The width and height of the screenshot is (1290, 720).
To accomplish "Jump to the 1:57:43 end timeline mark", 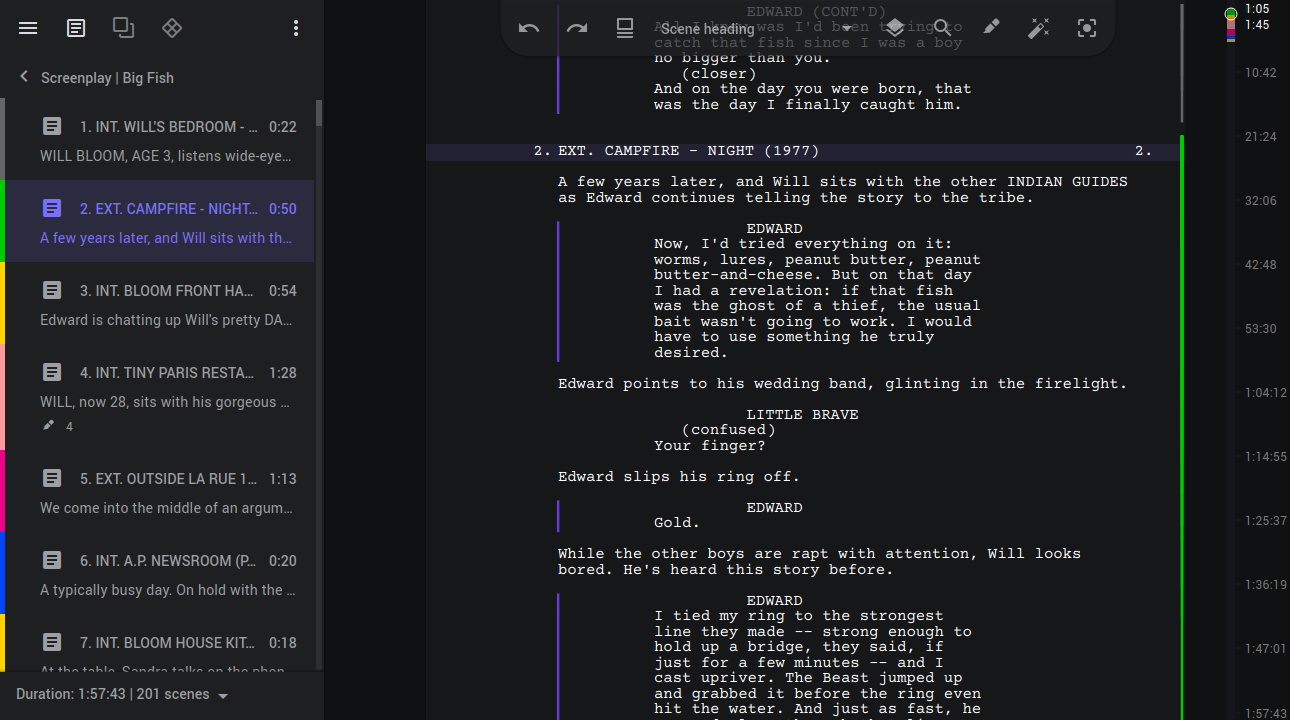I will 1265,713.
